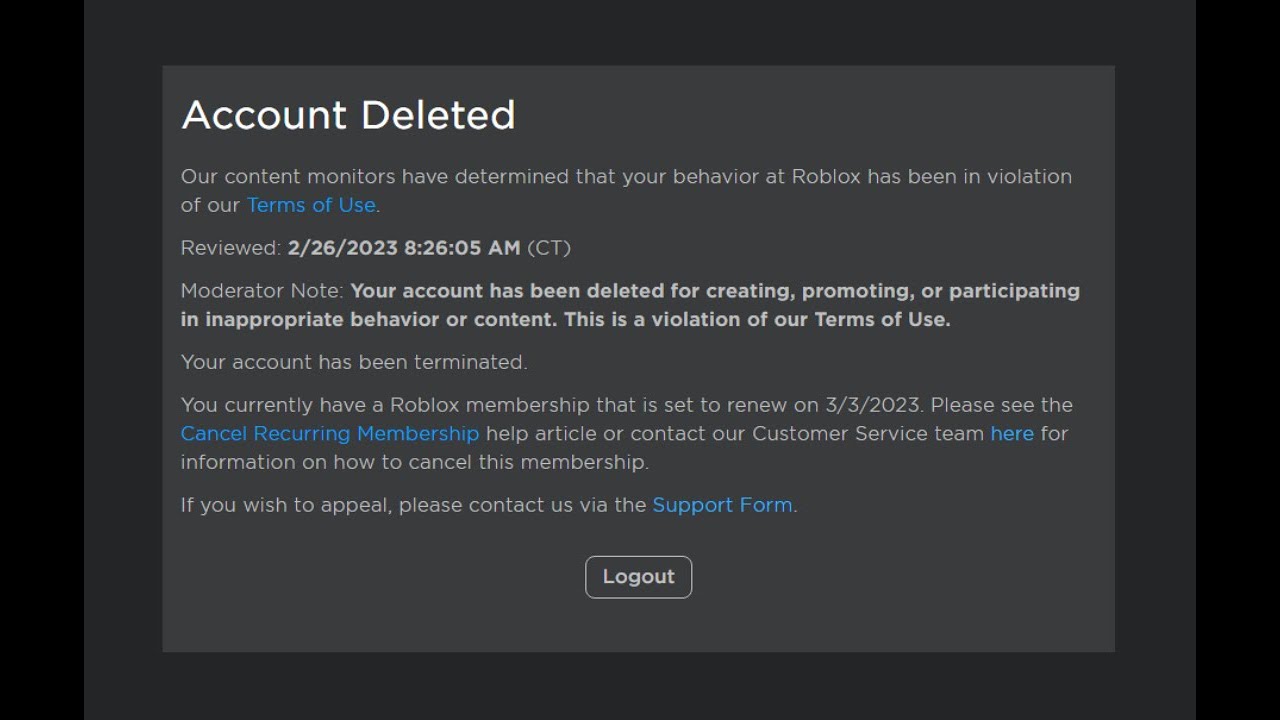Click the black bar right of the page
The width and height of the screenshot is (1280, 720).
(x=1238, y=360)
